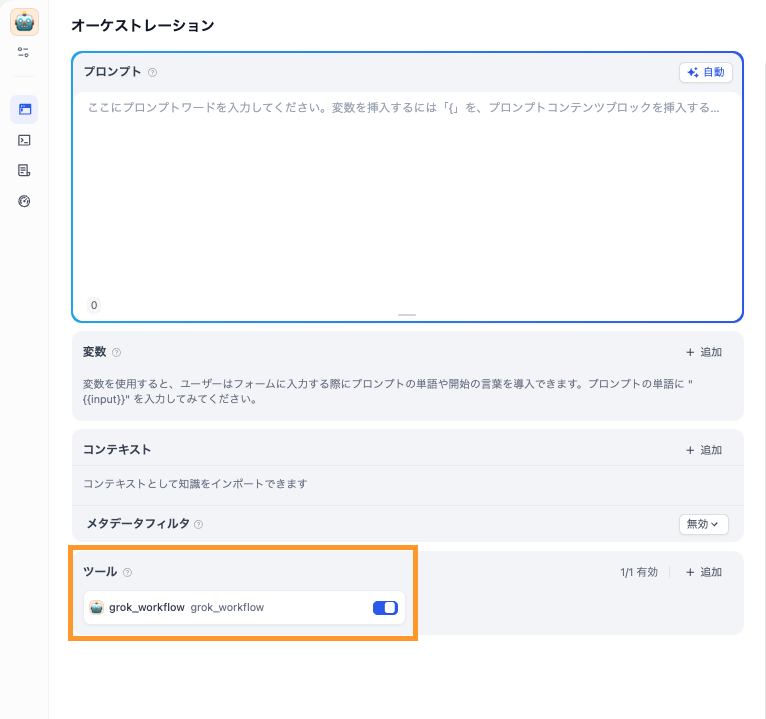Image resolution: width=766 pixels, height=719 pixels.
Task: Toggle the grok_workflow tool switch off
Action: coord(385,608)
